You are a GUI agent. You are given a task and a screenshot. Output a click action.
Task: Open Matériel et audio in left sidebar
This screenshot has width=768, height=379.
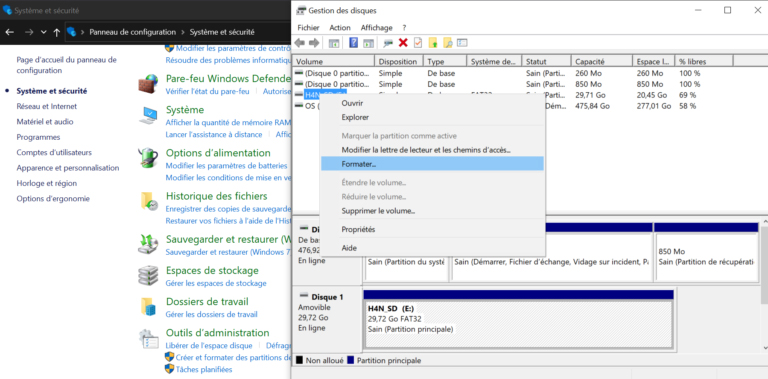[45, 121]
